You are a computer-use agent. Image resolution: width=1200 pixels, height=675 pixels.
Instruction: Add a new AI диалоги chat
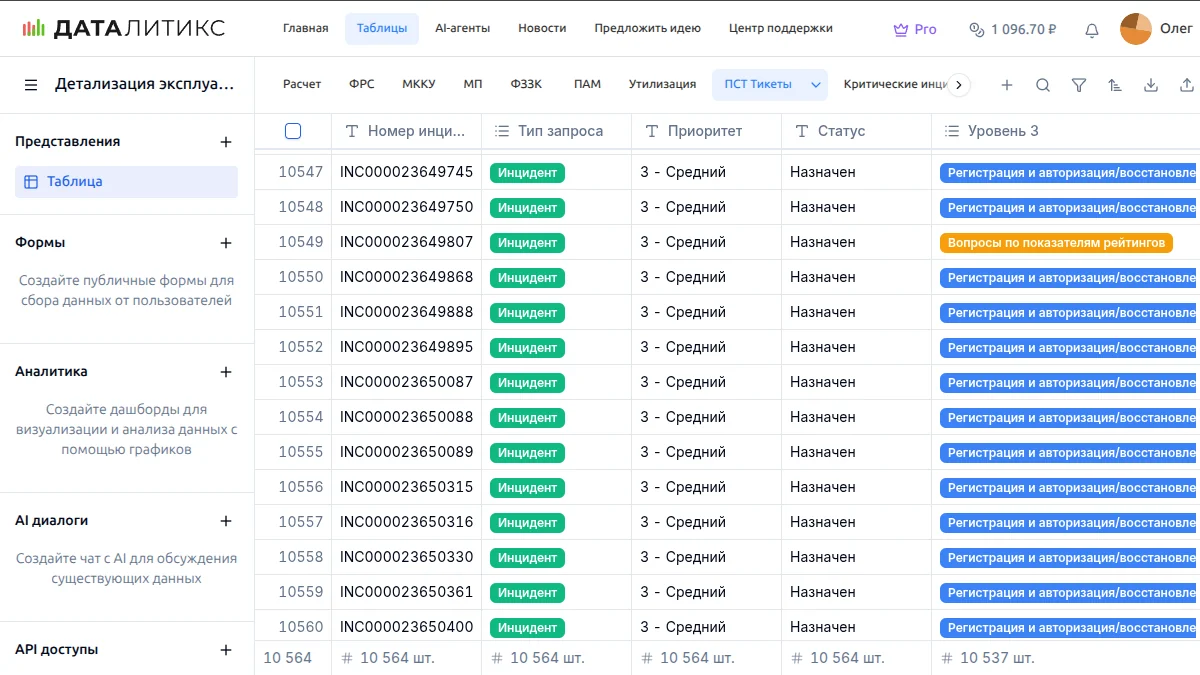pyautogui.click(x=226, y=521)
